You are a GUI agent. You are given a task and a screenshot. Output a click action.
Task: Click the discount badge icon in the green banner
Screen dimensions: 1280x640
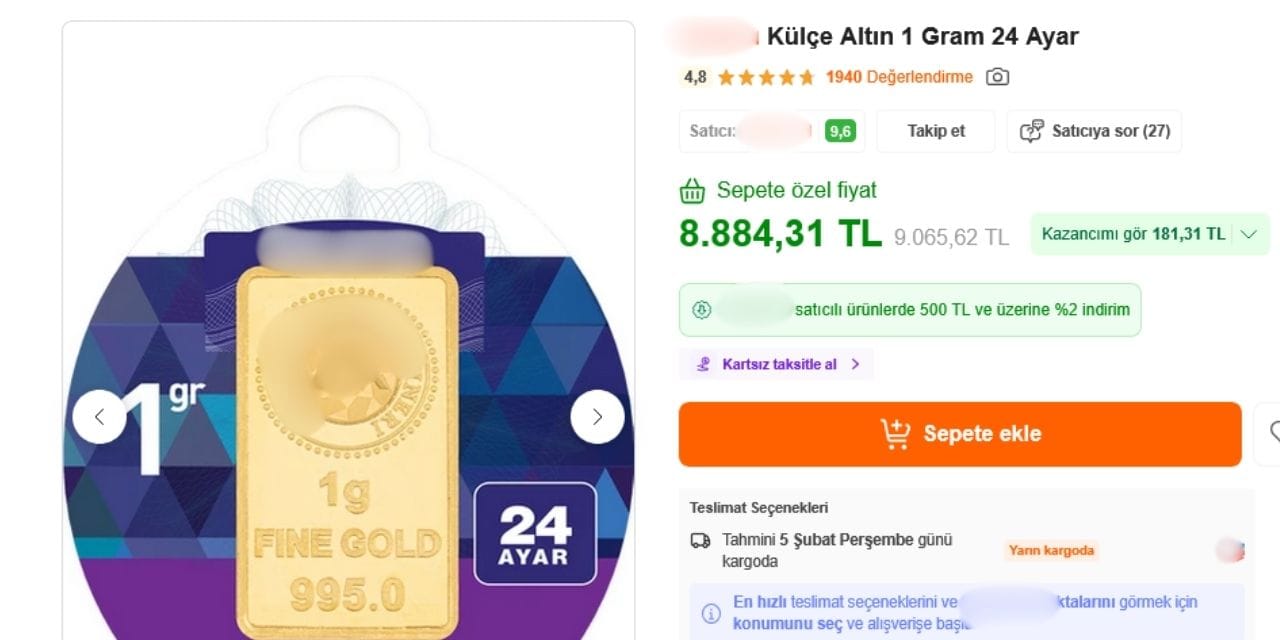click(x=702, y=310)
